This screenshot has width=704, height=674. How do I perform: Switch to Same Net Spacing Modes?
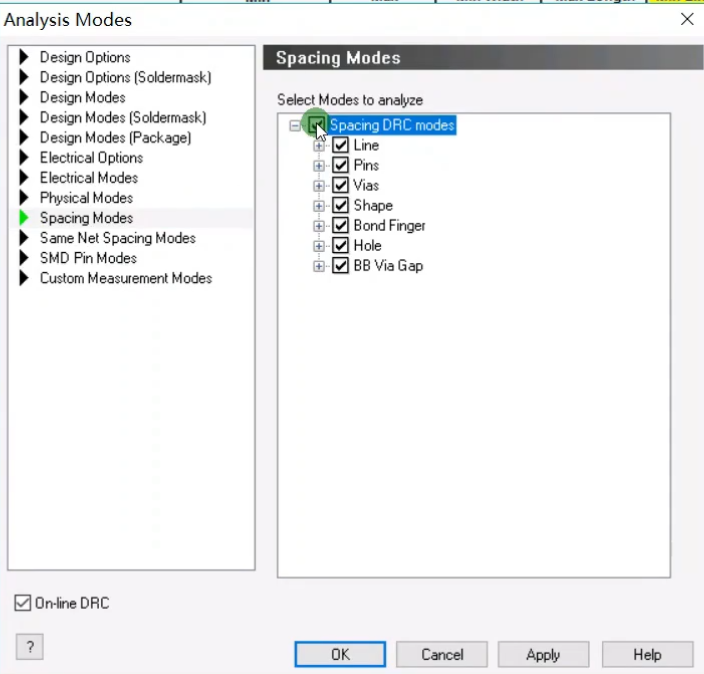(118, 238)
